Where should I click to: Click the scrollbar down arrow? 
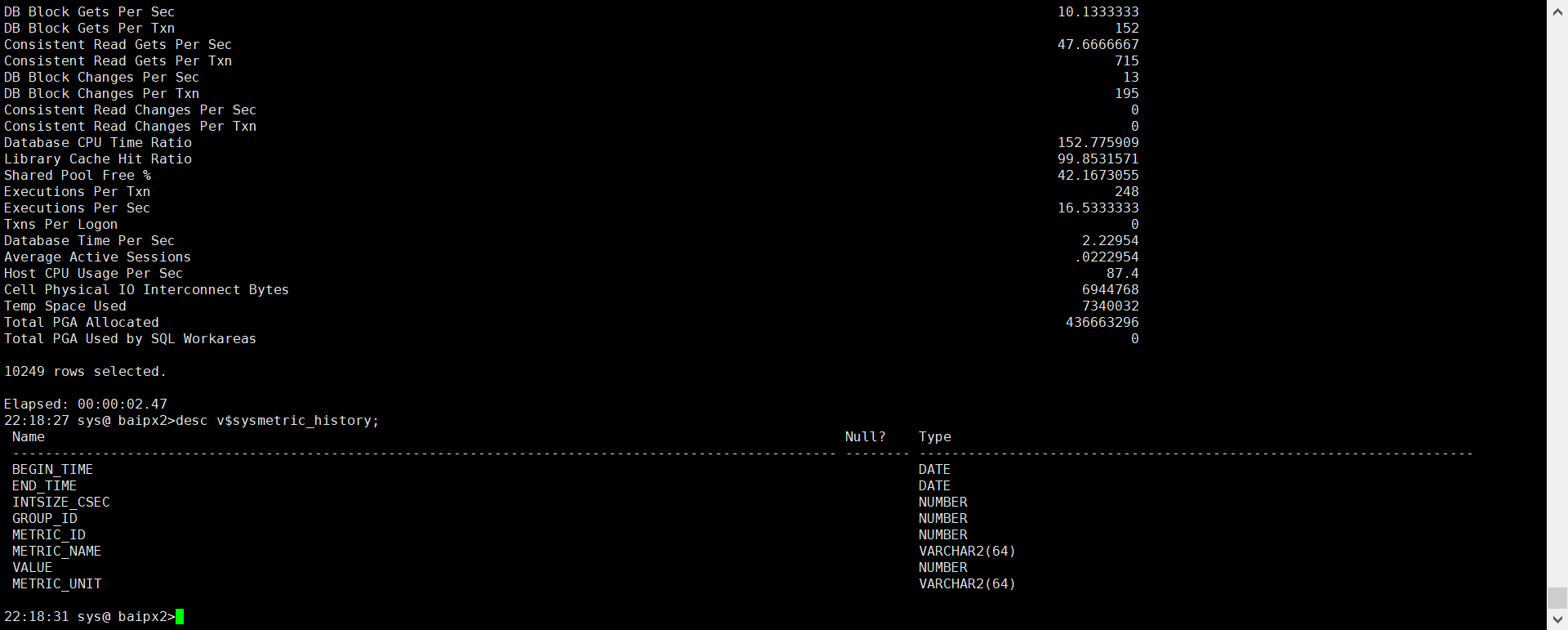pos(1557,619)
